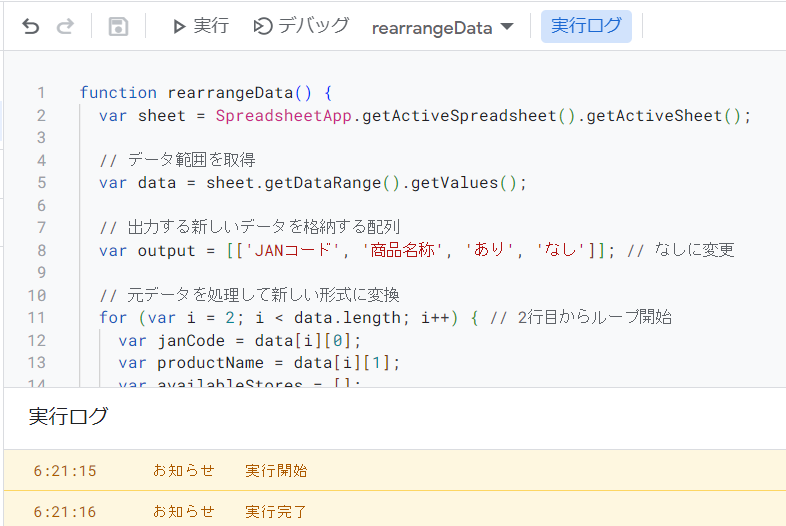
Task: Click the comment 'データ範囲を取得'
Action: (x=191, y=160)
